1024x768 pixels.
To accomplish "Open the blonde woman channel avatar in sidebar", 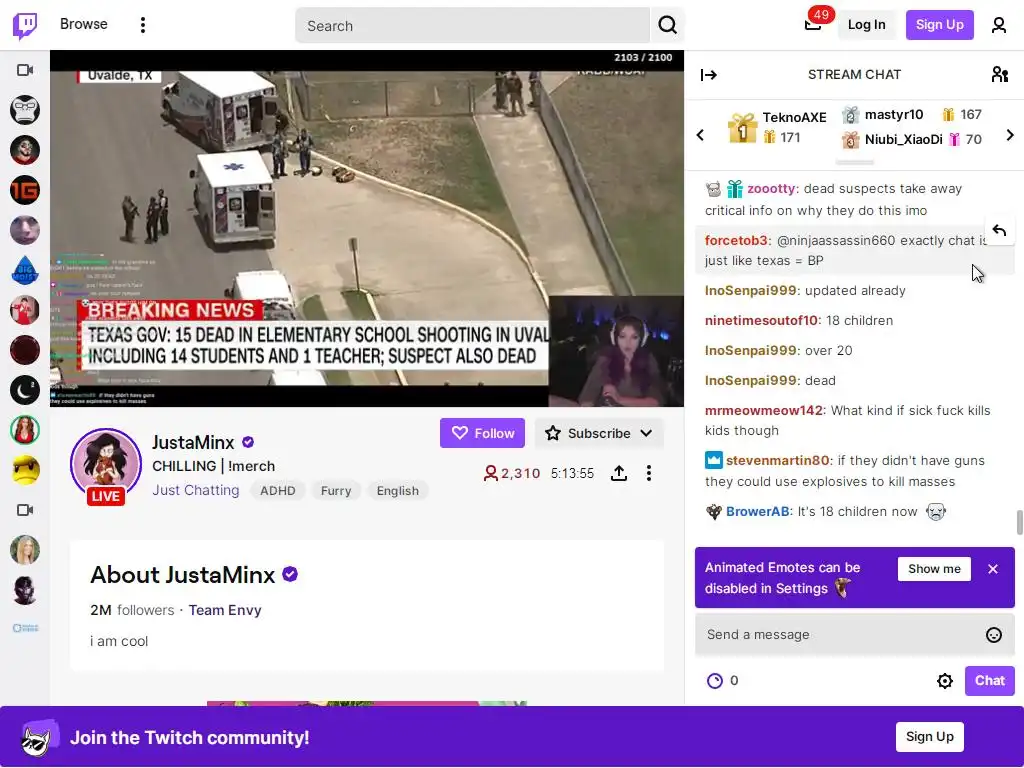I will click(x=25, y=550).
